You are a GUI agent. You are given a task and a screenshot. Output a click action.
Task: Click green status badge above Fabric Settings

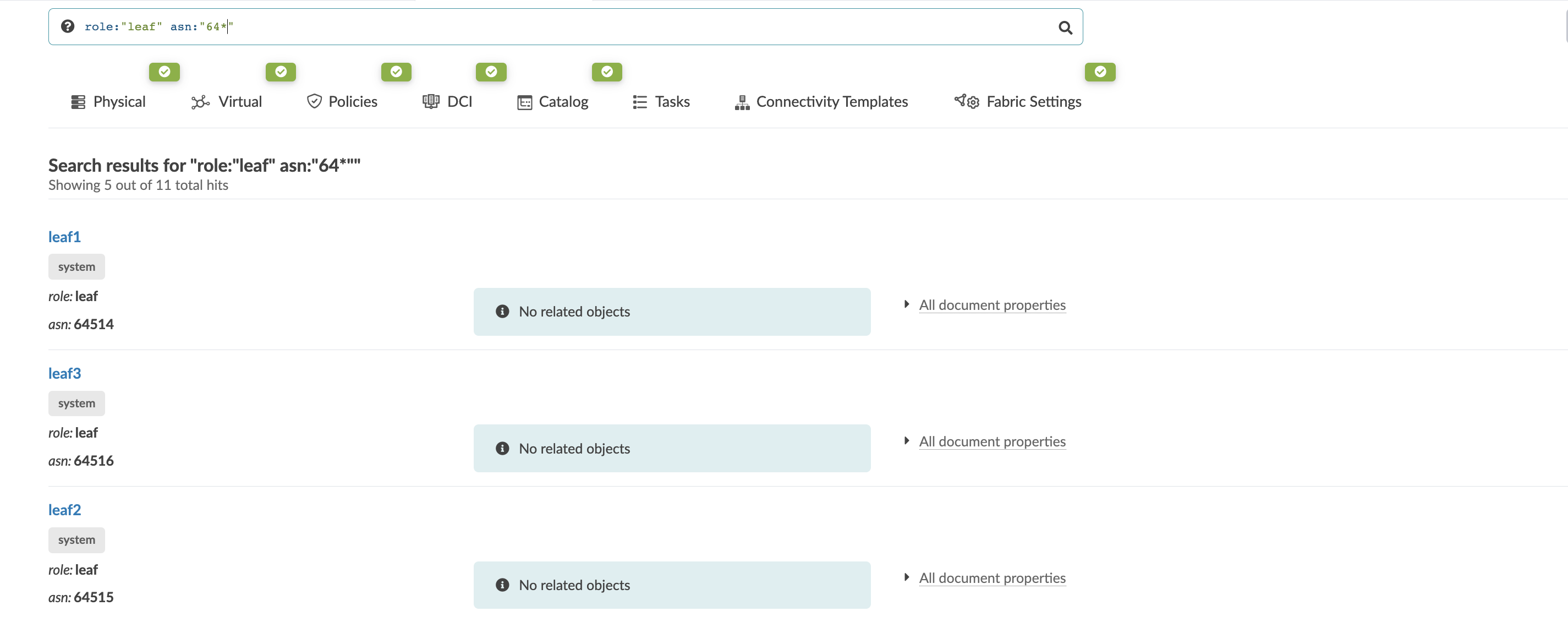click(1100, 72)
